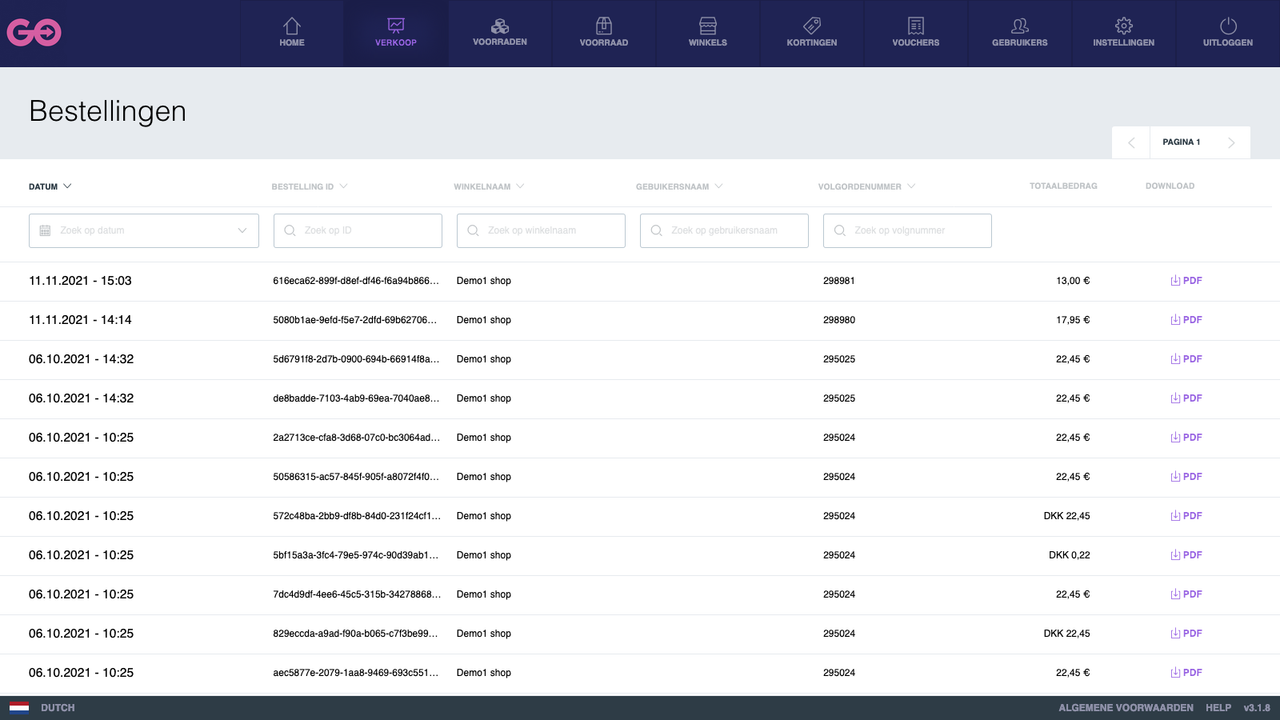Image resolution: width=1280 pixels, height=720 pixels.
Task: Click order ID 5d6791f8-2d7b-0900
Action: click(356, 359)
